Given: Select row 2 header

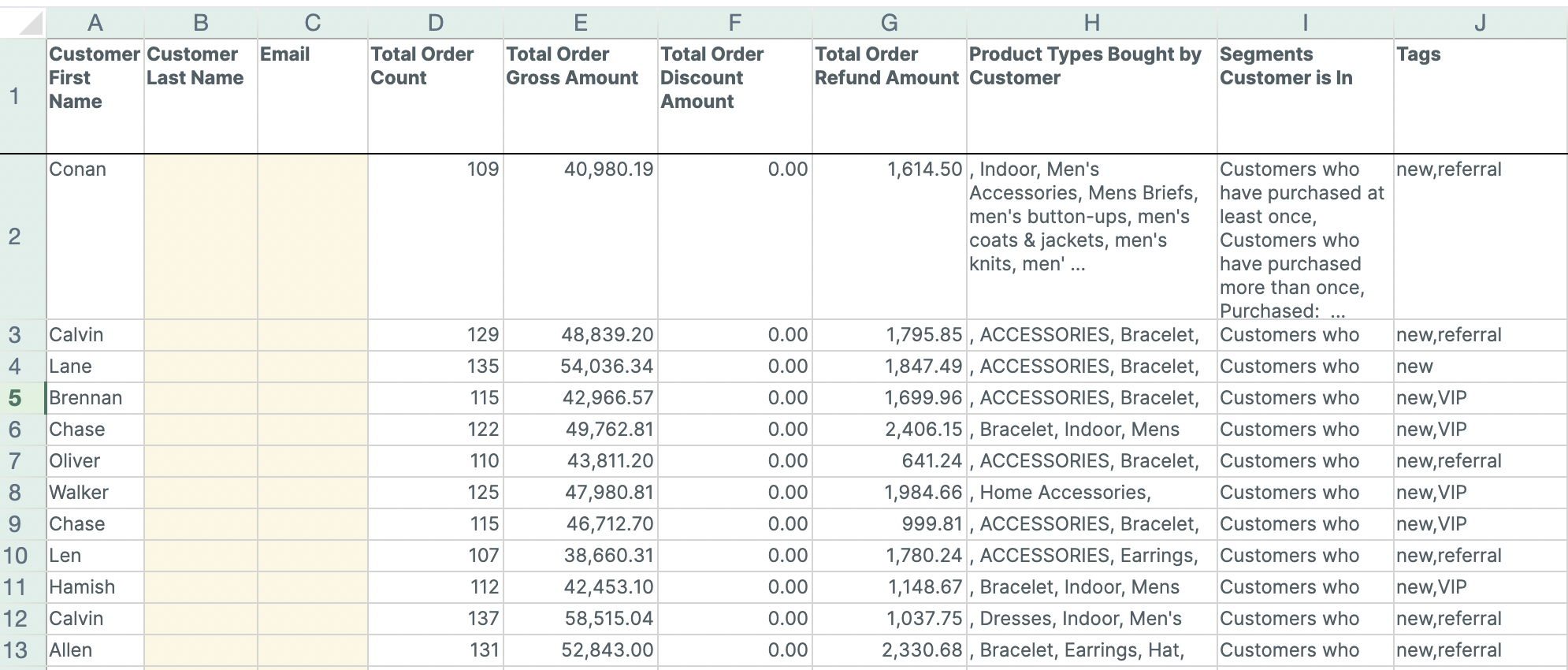Looking at the screenshot, I should (x=16, y=236).
